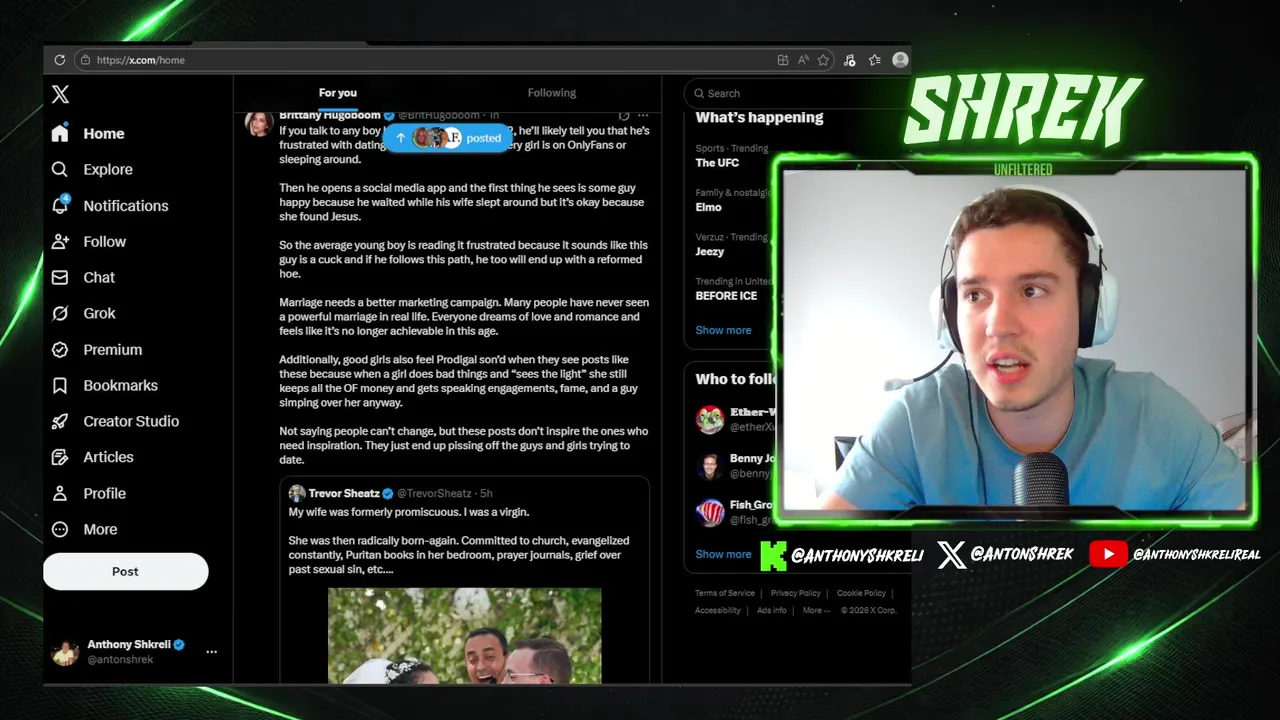
Task: Open the Elmo trending topic
Action: point(708,207)
